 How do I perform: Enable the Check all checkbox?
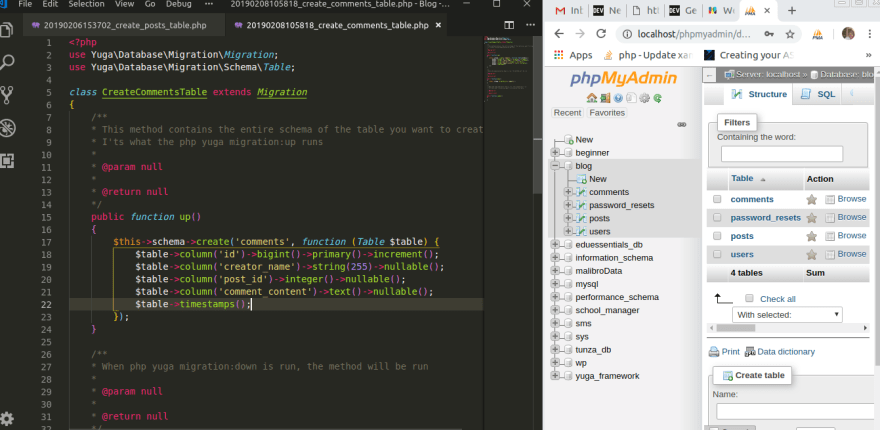[x=749, y=298]
